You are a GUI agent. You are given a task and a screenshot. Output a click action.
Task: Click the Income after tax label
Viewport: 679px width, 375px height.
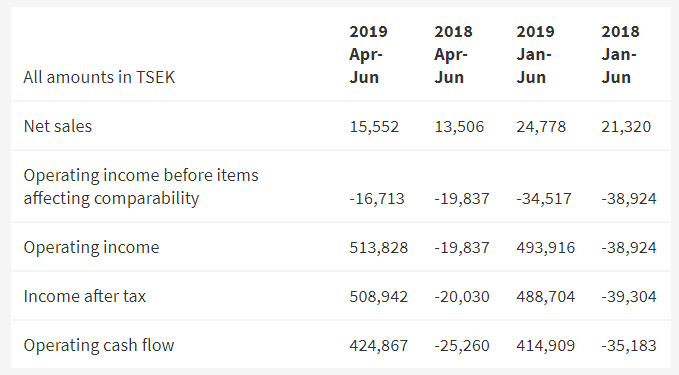tap(85, 296)
